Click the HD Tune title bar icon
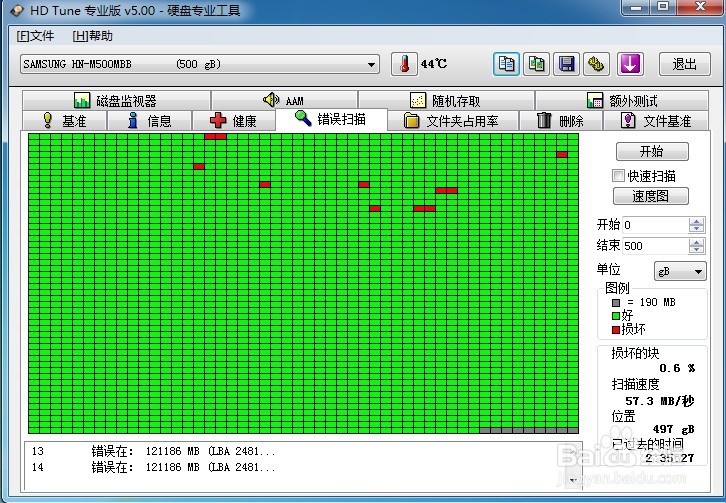This screenshot has width=726, height=503. 17,10
